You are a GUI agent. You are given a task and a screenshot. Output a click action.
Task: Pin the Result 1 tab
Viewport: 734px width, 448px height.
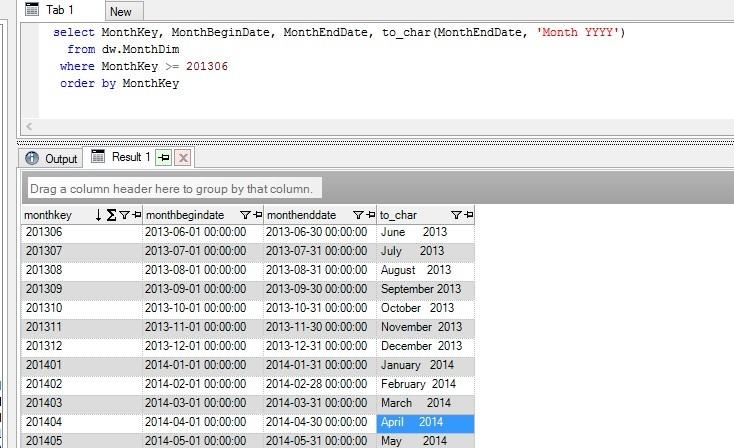click(x=163, y=158)
